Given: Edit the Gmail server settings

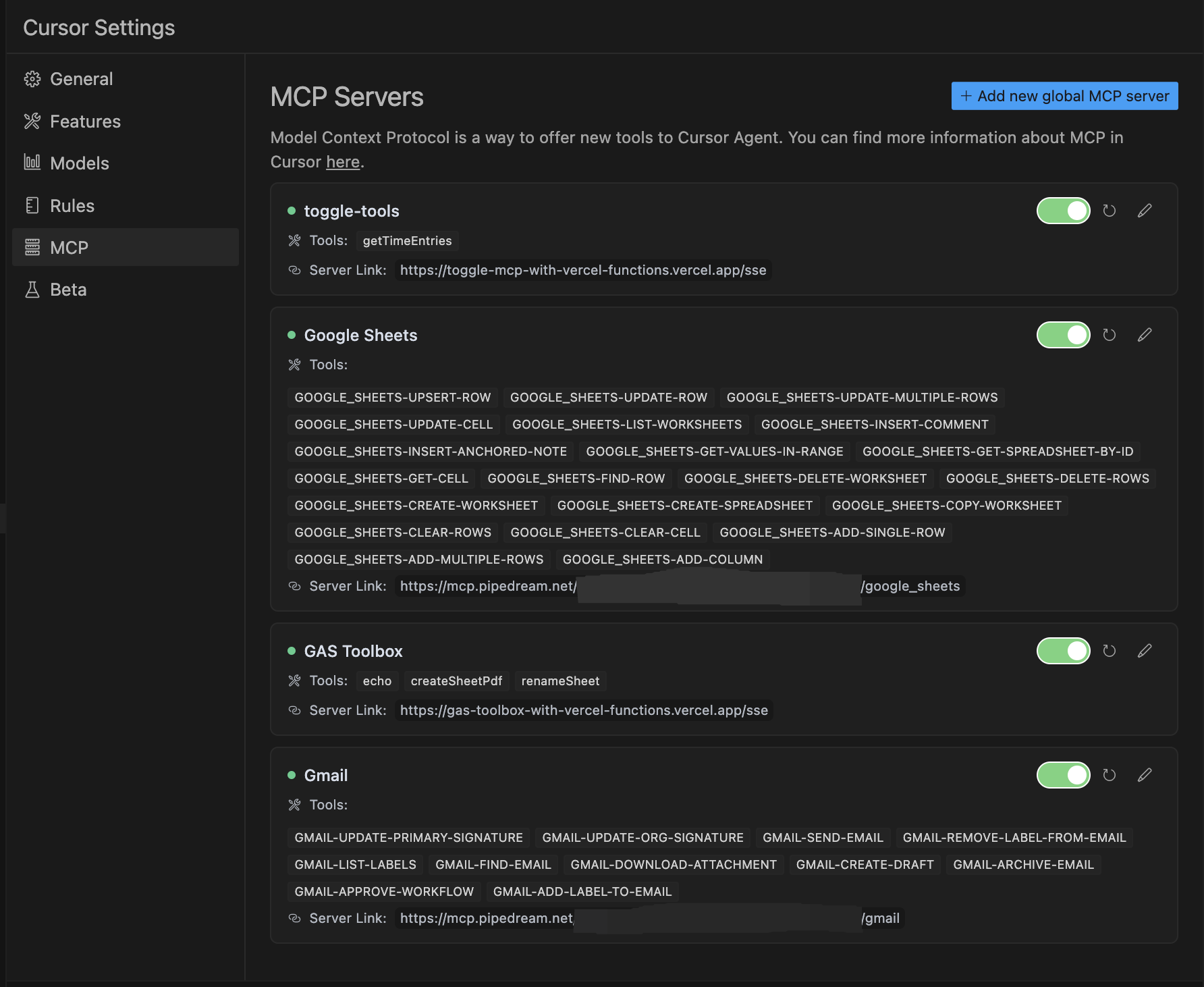Looking at the screenshot, I should [1145, 775].
